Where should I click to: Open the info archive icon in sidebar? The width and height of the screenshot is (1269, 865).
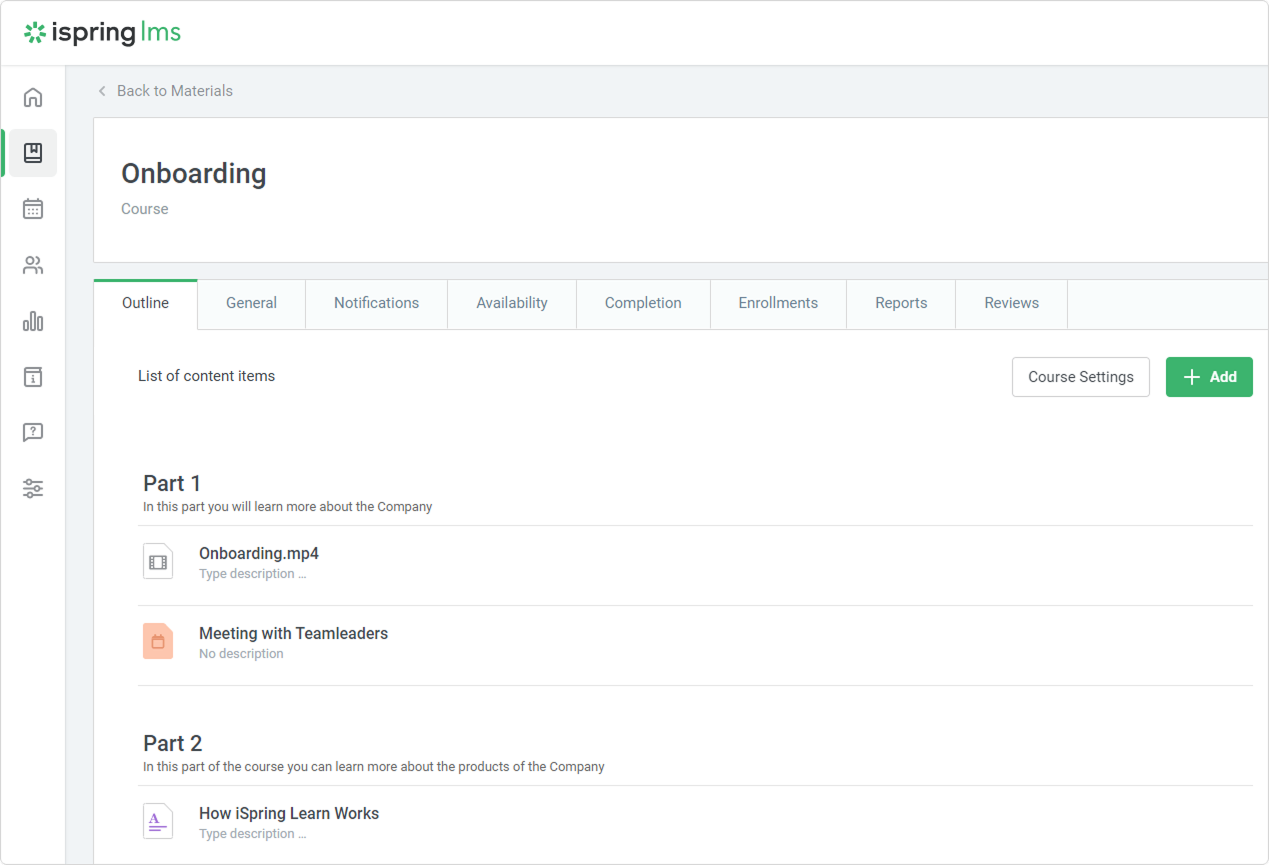point(33,377)
